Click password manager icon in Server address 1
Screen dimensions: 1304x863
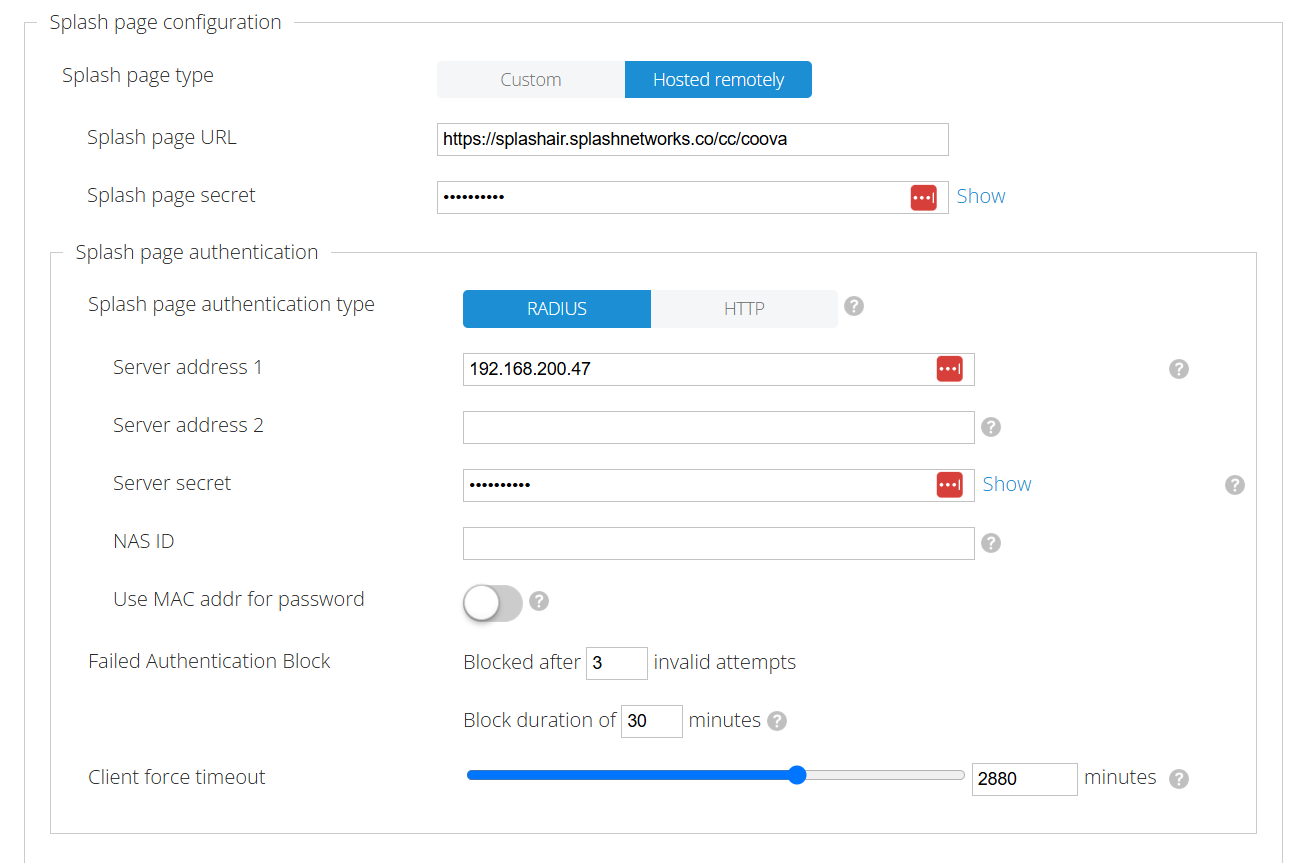tap(949, 369)
